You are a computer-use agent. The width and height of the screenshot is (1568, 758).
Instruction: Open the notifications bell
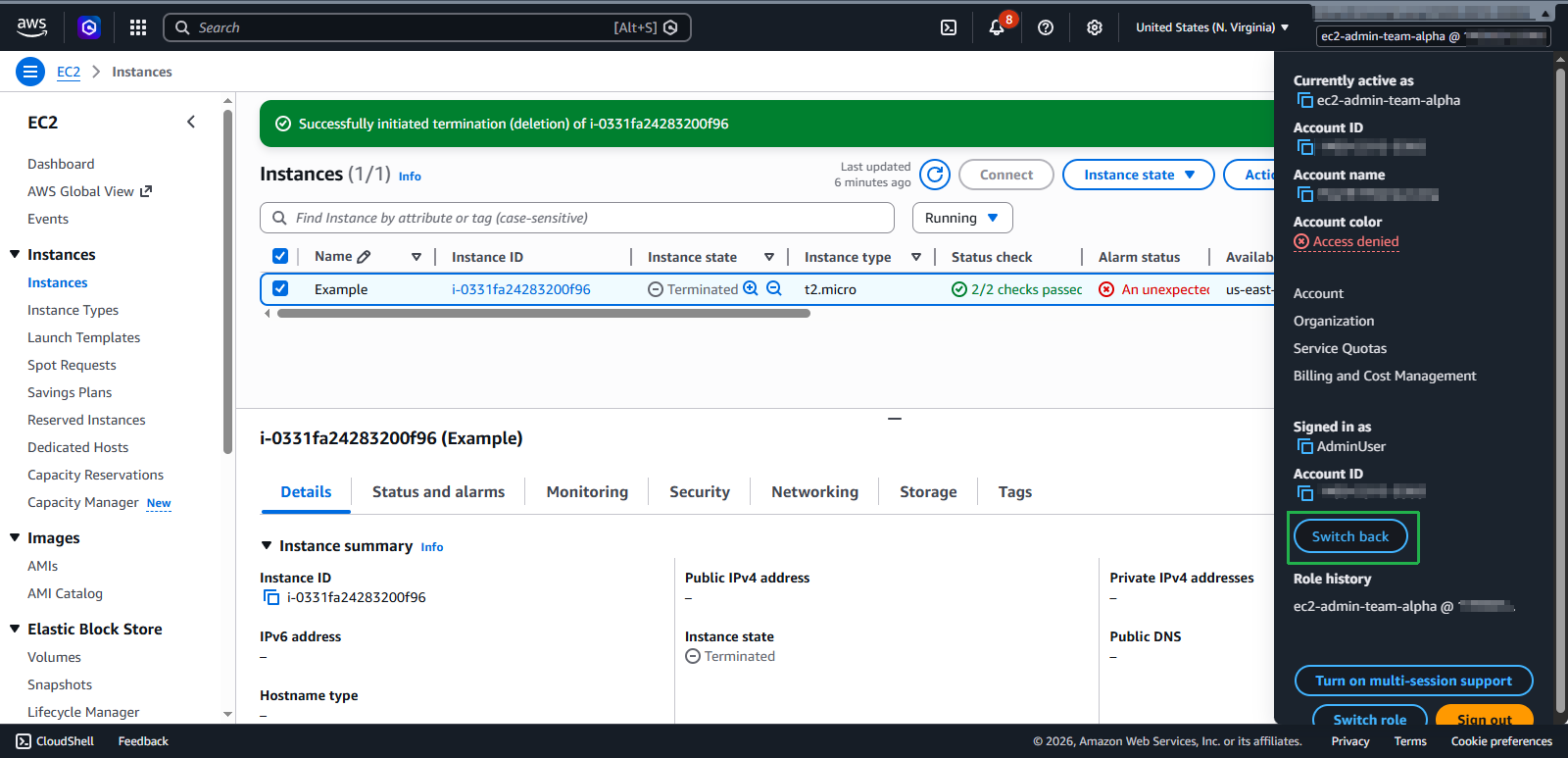point(997,27)
